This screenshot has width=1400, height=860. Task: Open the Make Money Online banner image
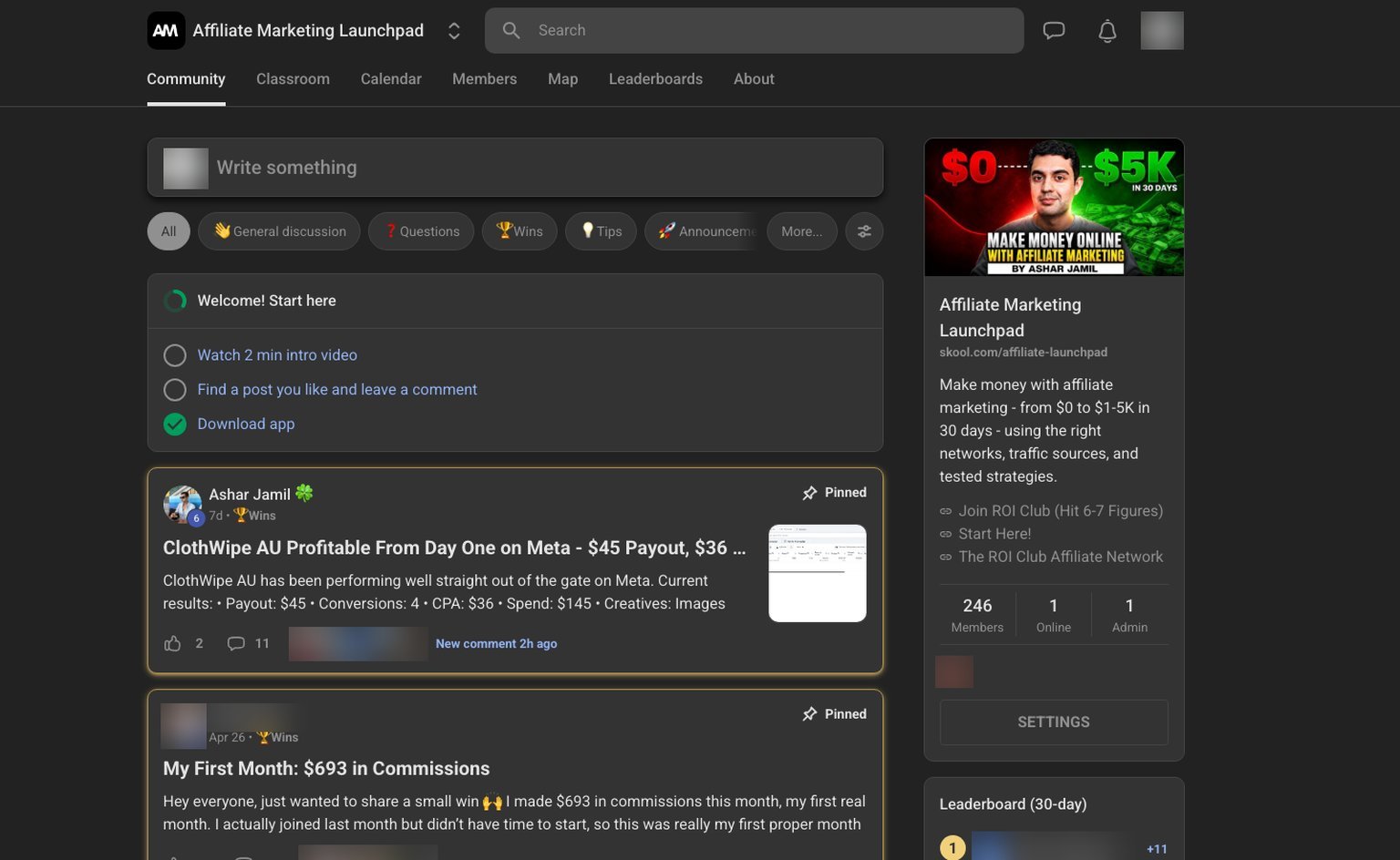[1055, 208]
